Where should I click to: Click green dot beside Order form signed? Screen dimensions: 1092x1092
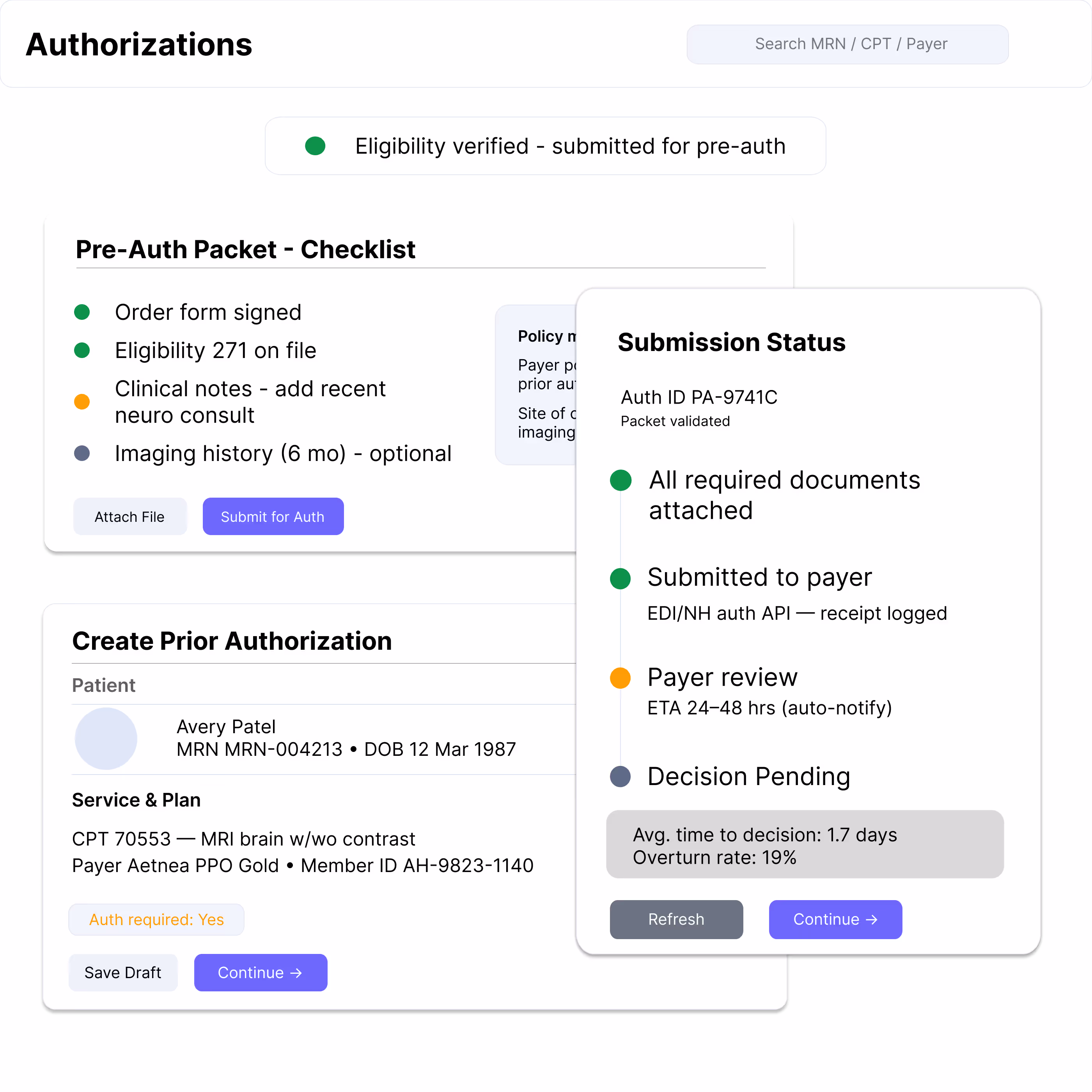(82, 312)
